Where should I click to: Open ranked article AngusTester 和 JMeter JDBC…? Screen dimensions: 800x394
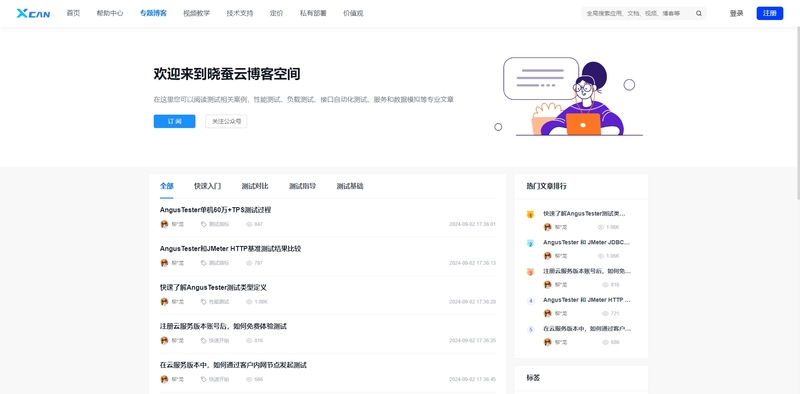(x=587, y=242)
